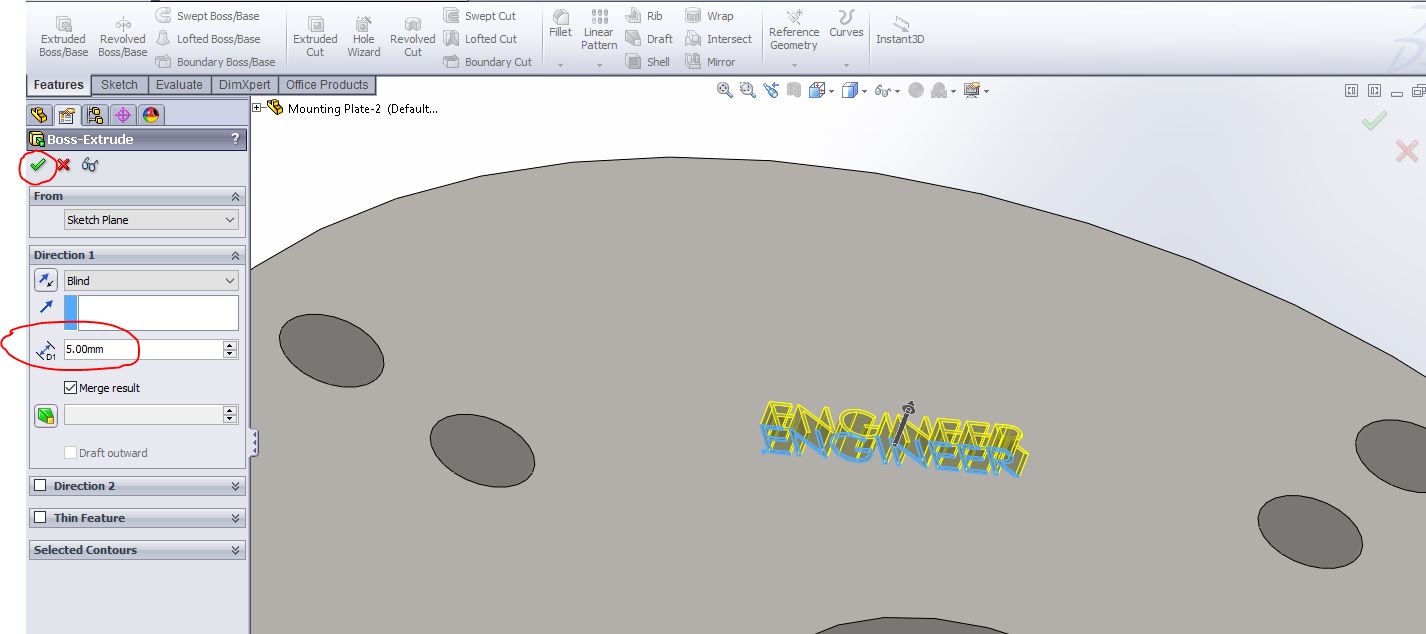Choose Lofted Cut command
This screenshot has width=1426, height=634.
click(x=479, y=39)
